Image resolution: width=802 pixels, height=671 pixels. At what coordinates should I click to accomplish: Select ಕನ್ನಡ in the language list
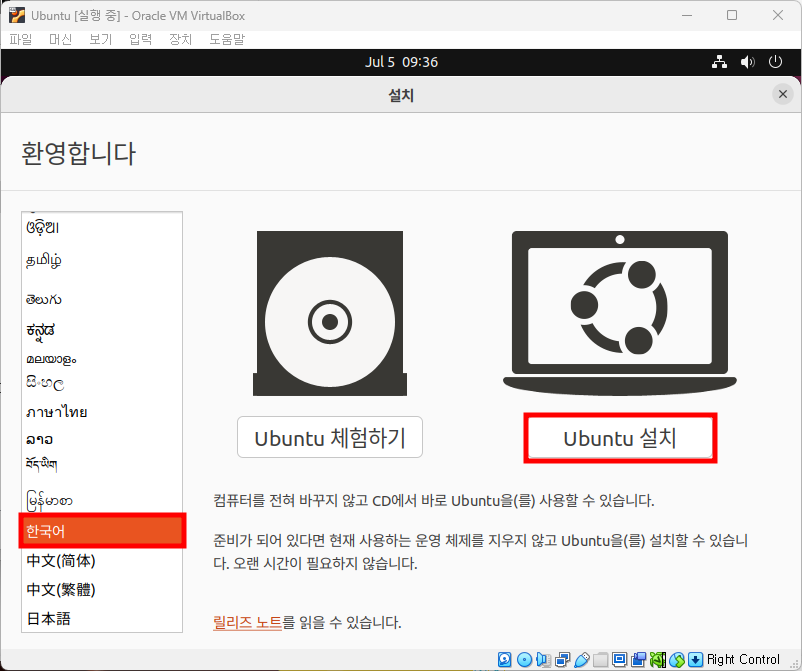pyautogui.click(x=102, y=331)
